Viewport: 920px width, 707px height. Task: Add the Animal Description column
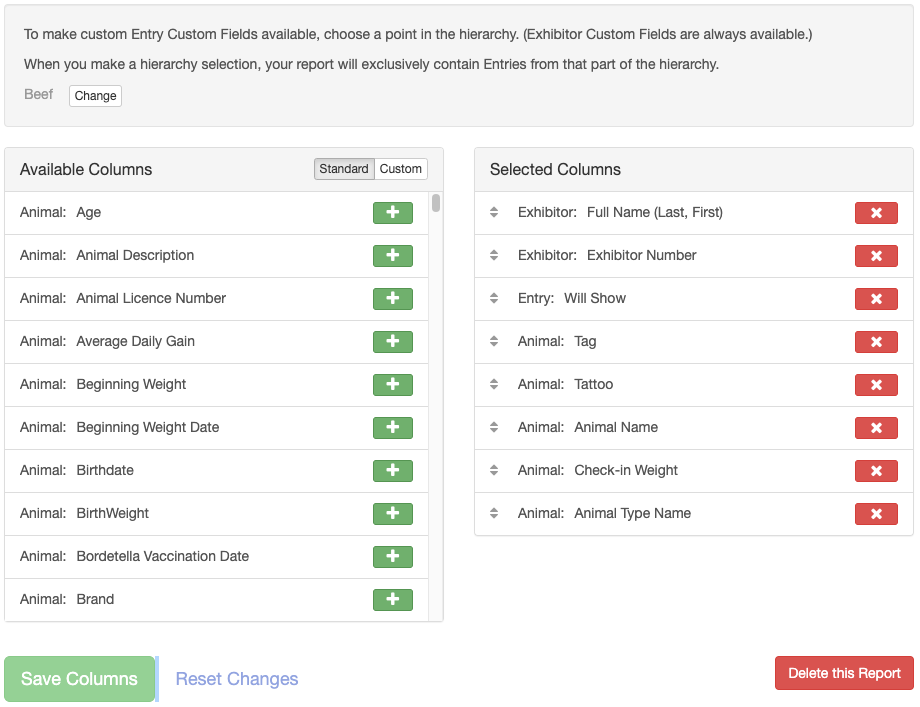click(x=394, y=255)
